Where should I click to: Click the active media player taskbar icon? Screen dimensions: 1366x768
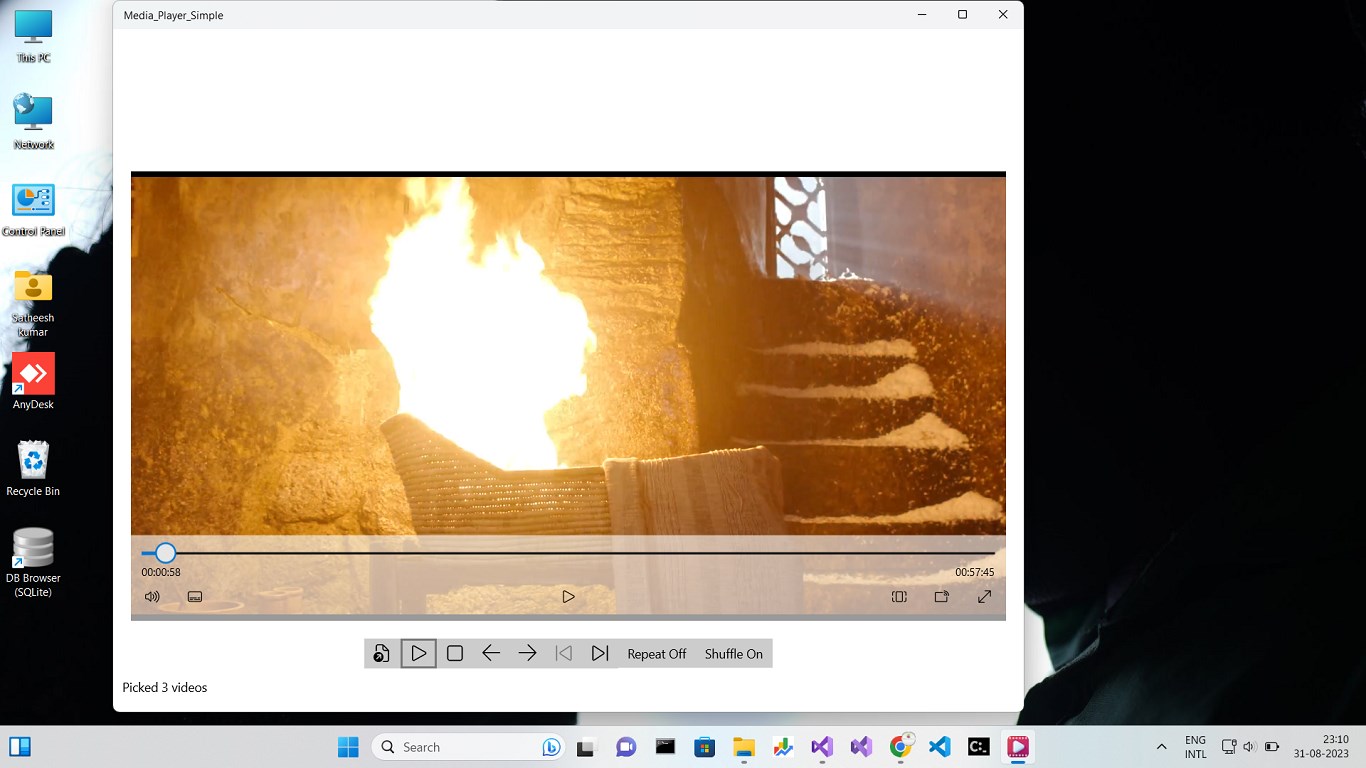(1018, 747)
